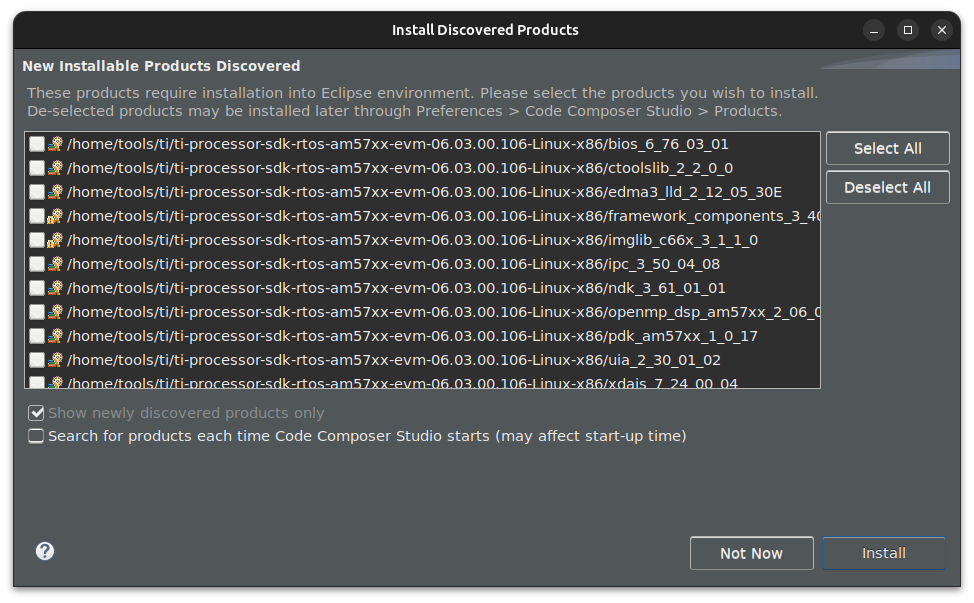Click the product icon beside ndk_3_61_01_01
Screen dimensions: 974x603
pyautogui.click(x=56, y=288)
